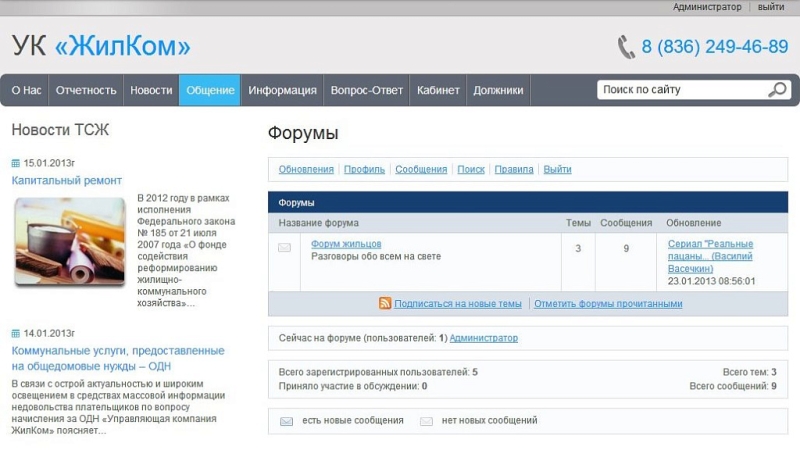Image resolution: width=800 pixels, height=450 pixels.
Task: Select Отчетность in the navigation bar
Action: pos(86,90)
